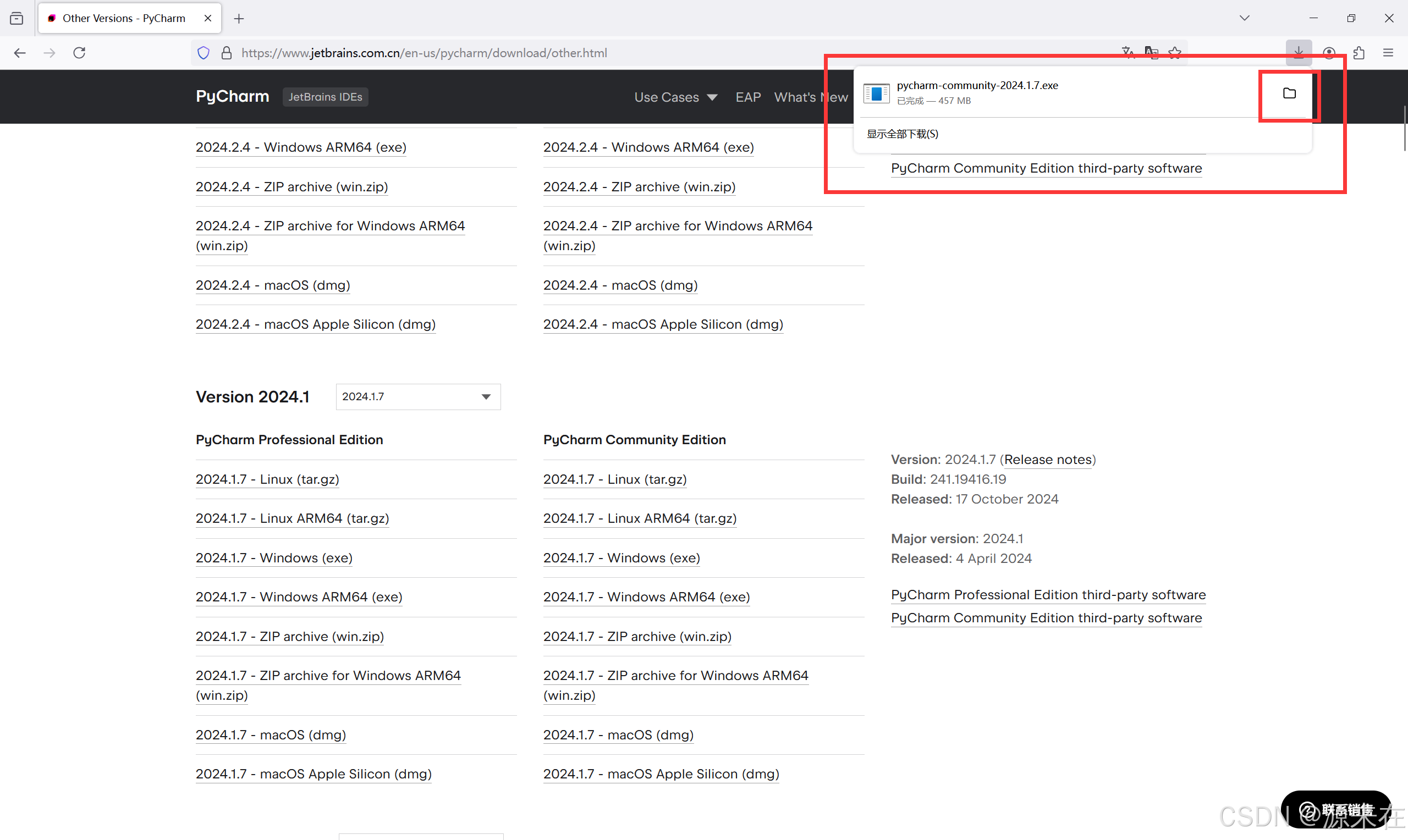Download Professional 2024.2.4 macOS (dmg)

click(x=273, y=285)
